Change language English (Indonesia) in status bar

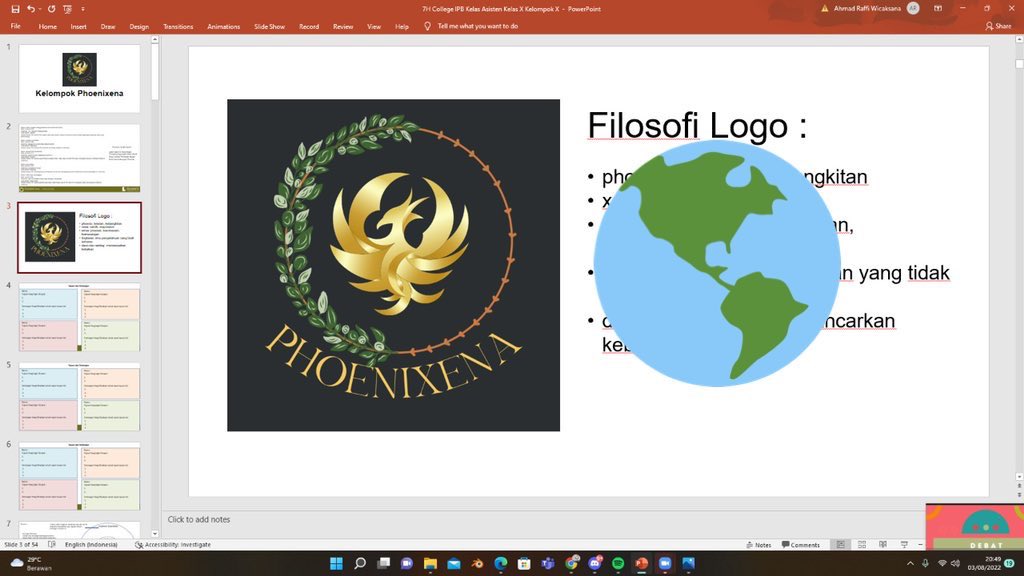pyautogui.click(x=91, y=544)
